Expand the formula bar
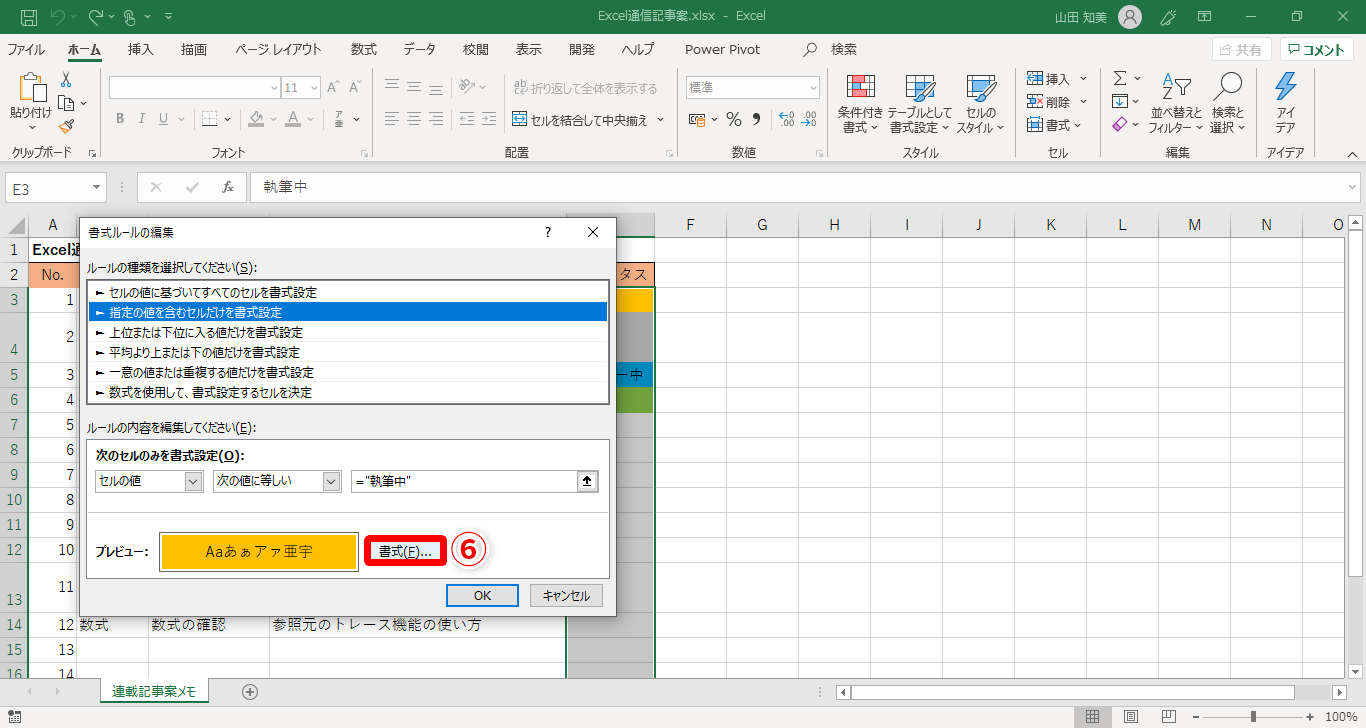 pos(1353,187)
